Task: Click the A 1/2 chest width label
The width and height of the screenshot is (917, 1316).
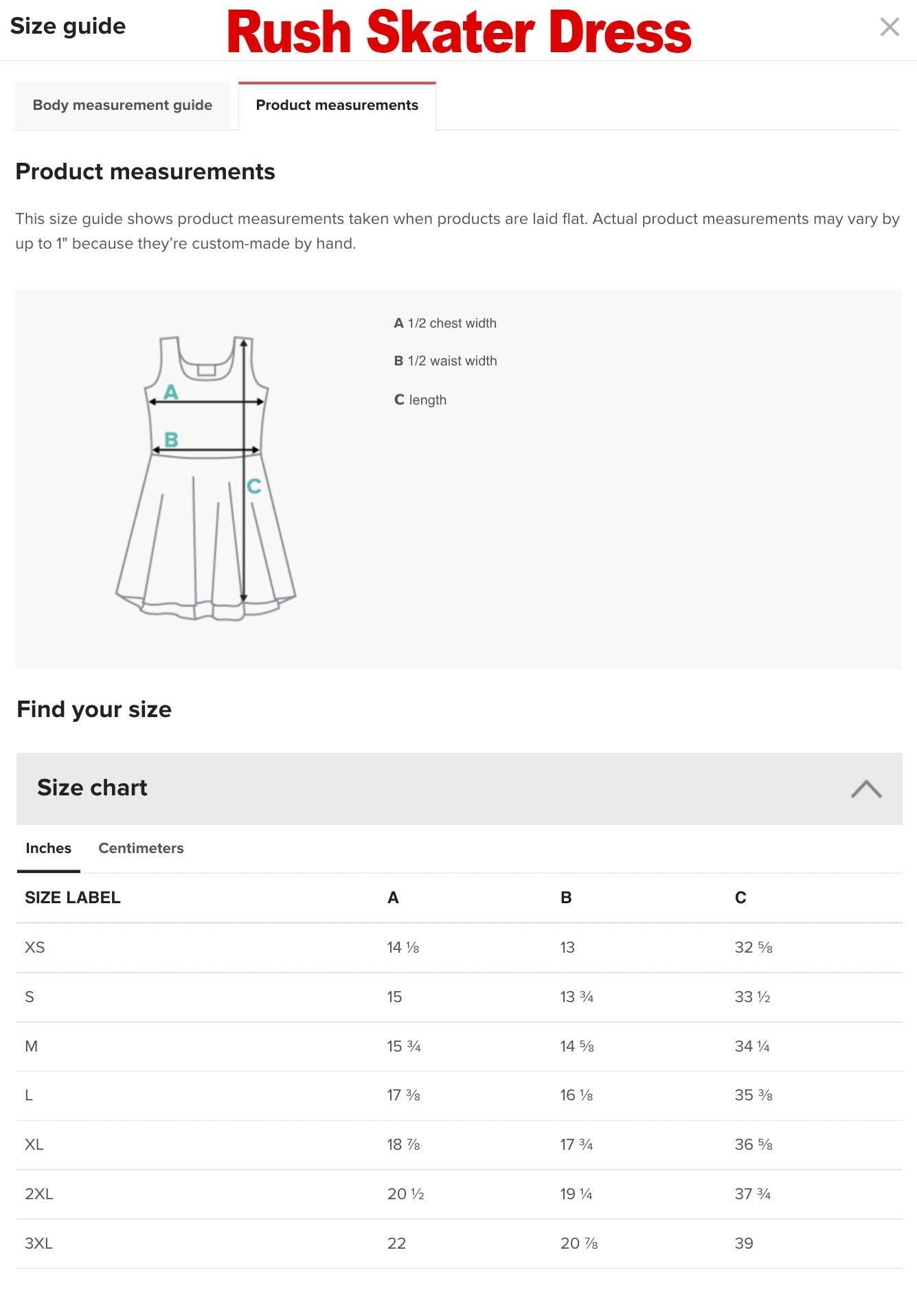Action: 445,323
